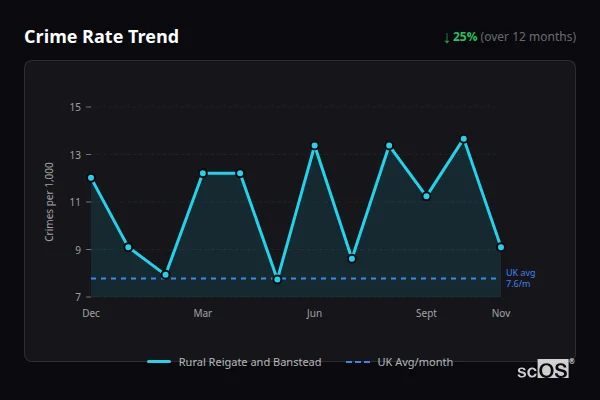
Task: Click the scOS logo
Action: pos(545,370)
